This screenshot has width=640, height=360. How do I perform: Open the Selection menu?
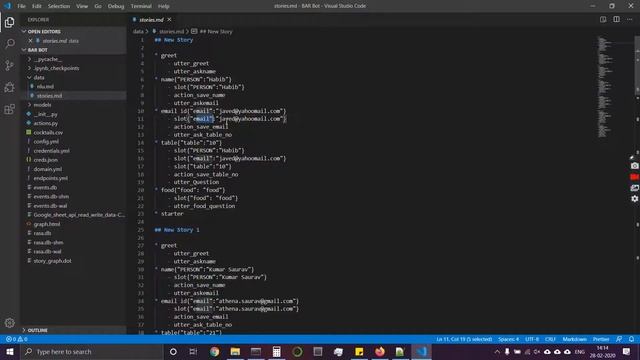pos(59,6)
